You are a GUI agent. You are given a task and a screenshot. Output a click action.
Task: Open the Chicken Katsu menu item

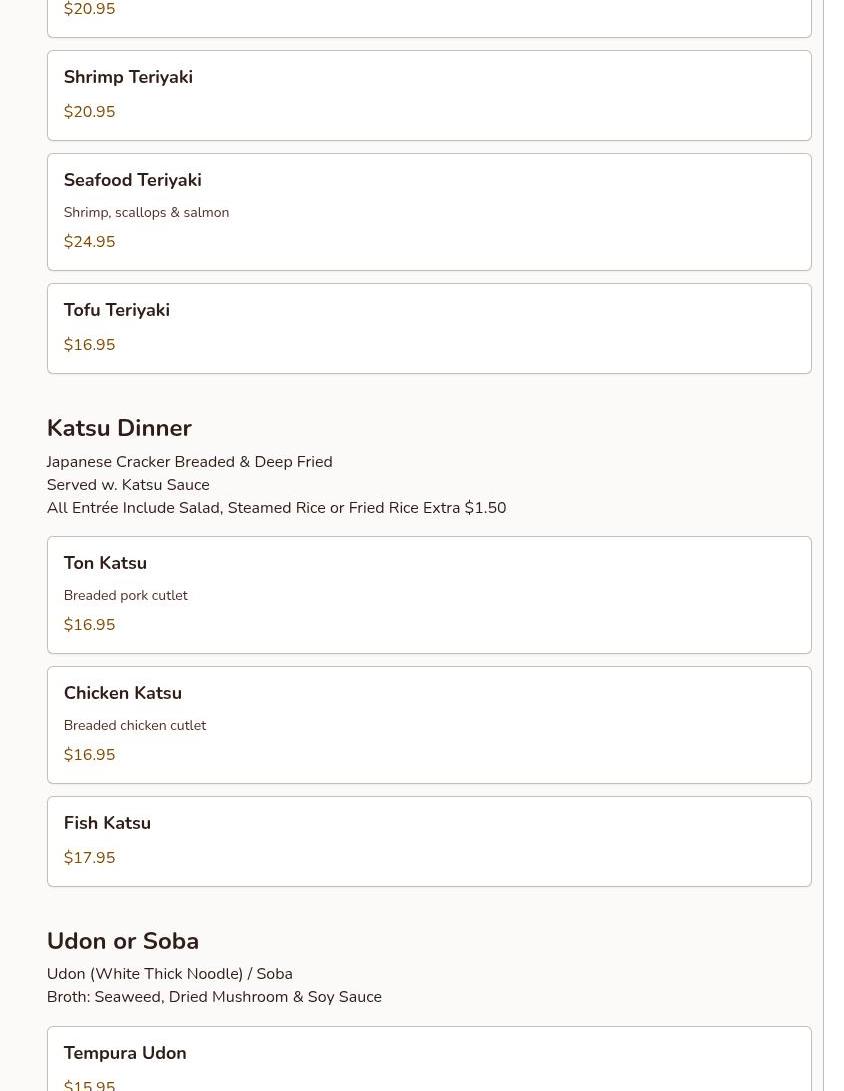(122, 693)
